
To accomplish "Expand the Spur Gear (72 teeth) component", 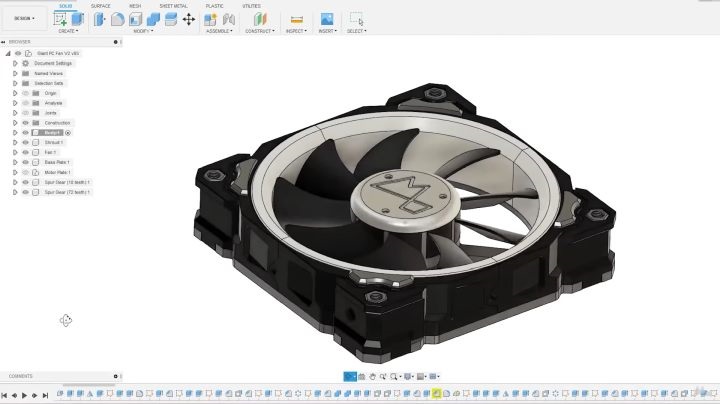I will (15, 191).
